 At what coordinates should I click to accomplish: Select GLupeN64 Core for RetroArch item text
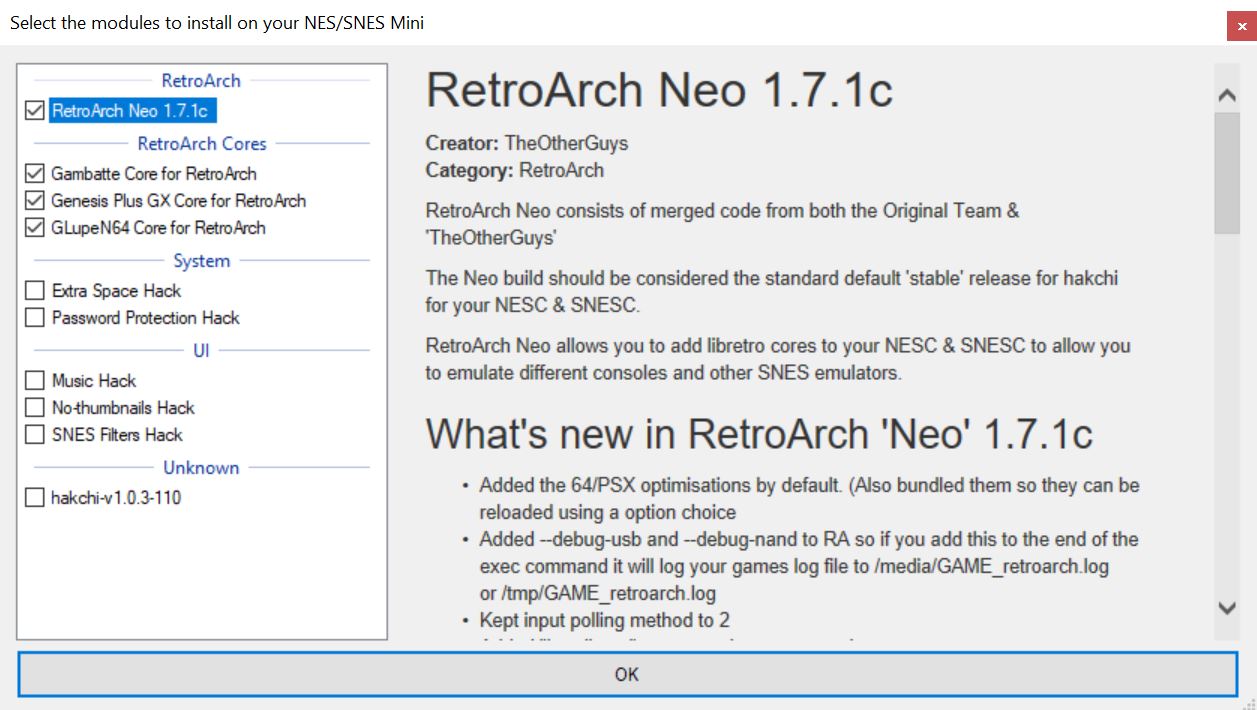(159, 228)
